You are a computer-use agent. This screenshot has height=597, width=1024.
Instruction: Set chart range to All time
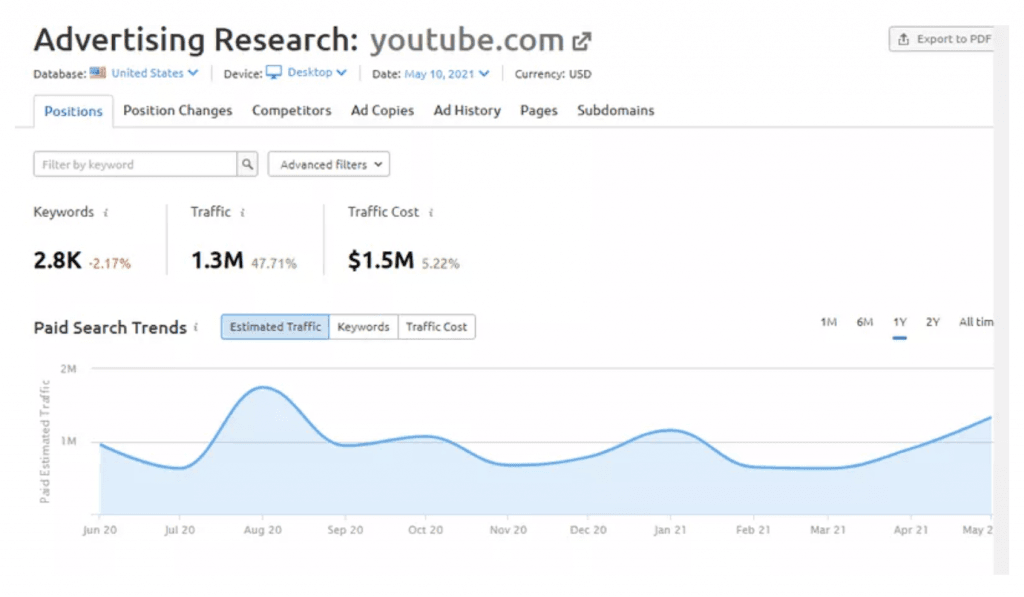click(x=976, y=322)
